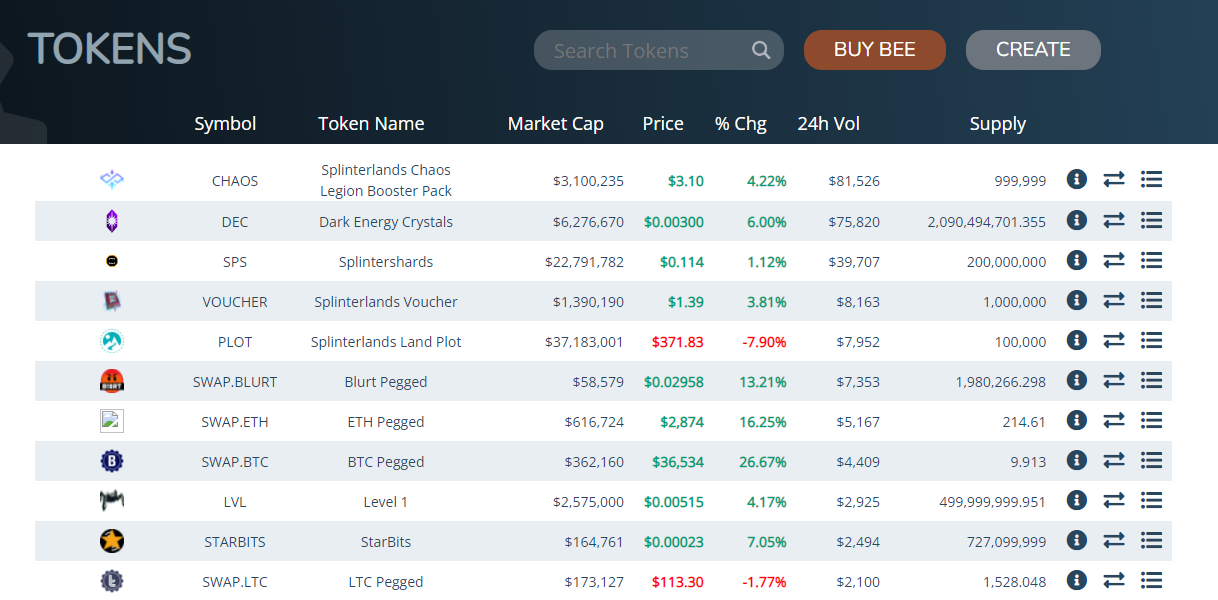
Task: View info icon for SWAP.LTC
Action: (x=1076, y=580)
